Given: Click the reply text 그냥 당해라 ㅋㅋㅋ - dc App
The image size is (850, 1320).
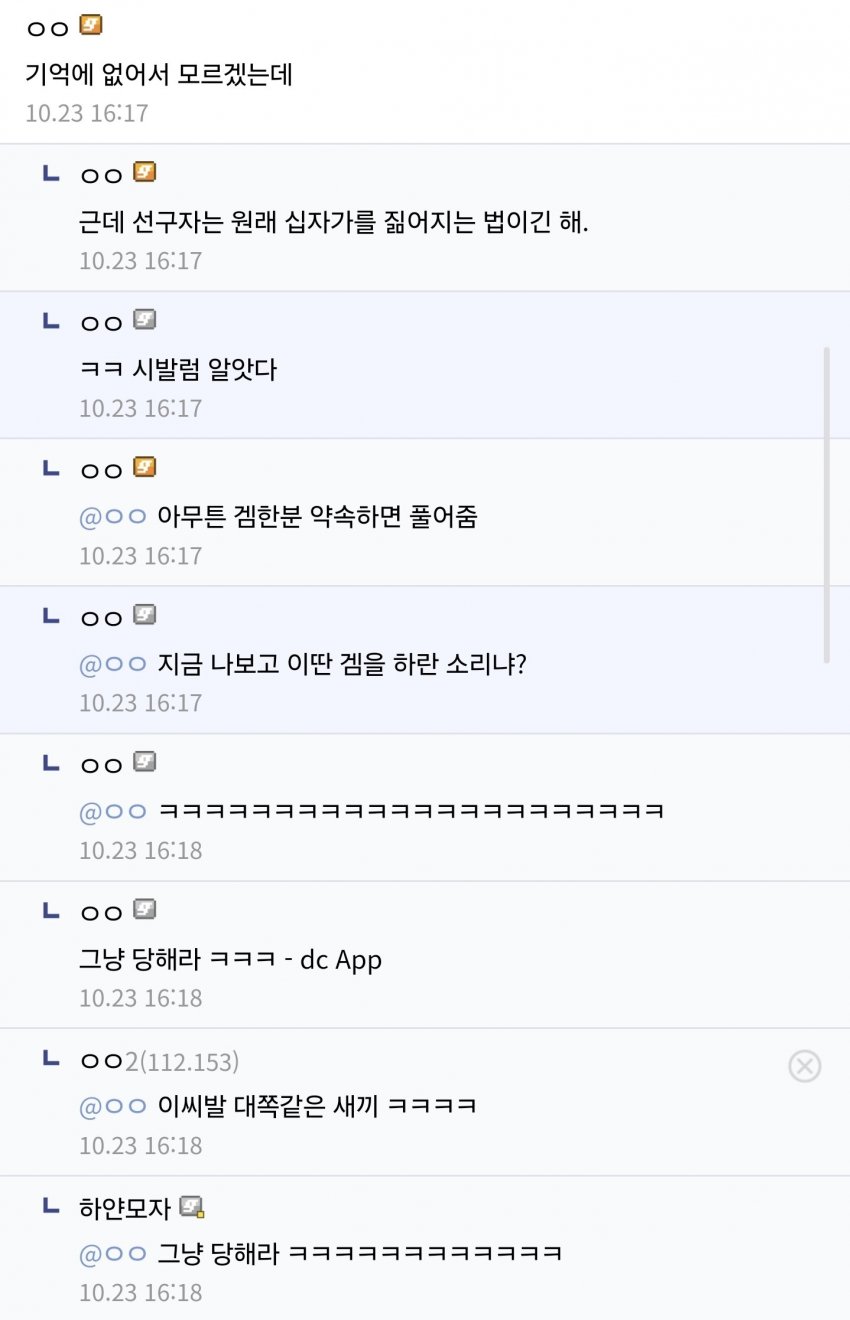Looking at the screenshot, I should click(230, 960).
